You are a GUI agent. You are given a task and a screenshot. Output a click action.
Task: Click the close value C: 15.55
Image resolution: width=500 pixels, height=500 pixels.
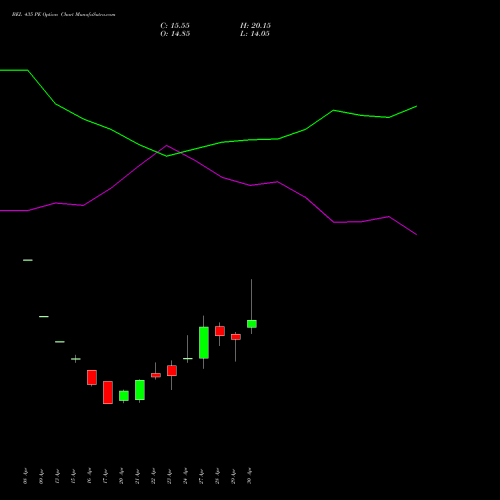click(175, 26)
